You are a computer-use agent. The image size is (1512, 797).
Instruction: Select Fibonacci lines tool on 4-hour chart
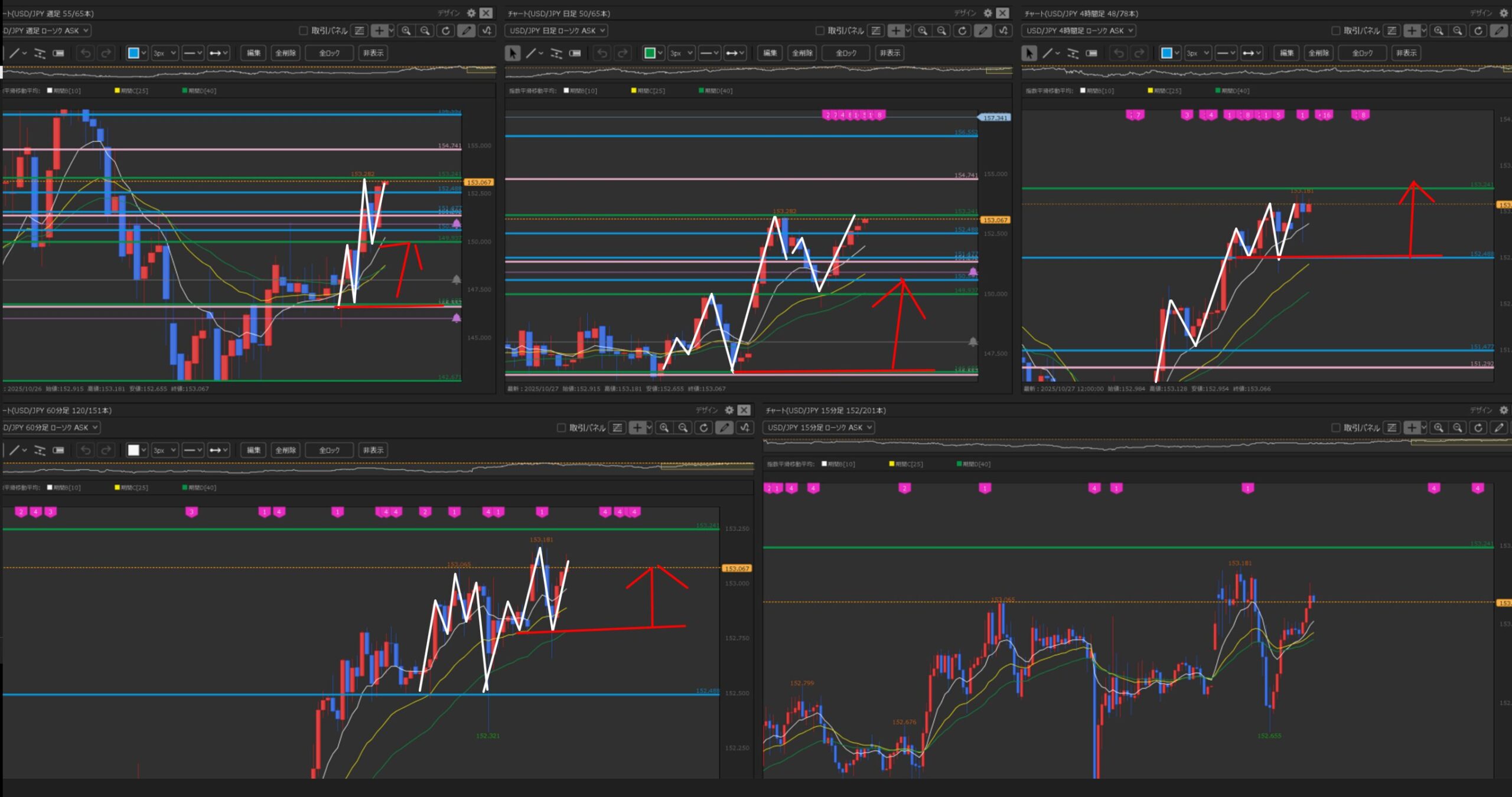1073,53
